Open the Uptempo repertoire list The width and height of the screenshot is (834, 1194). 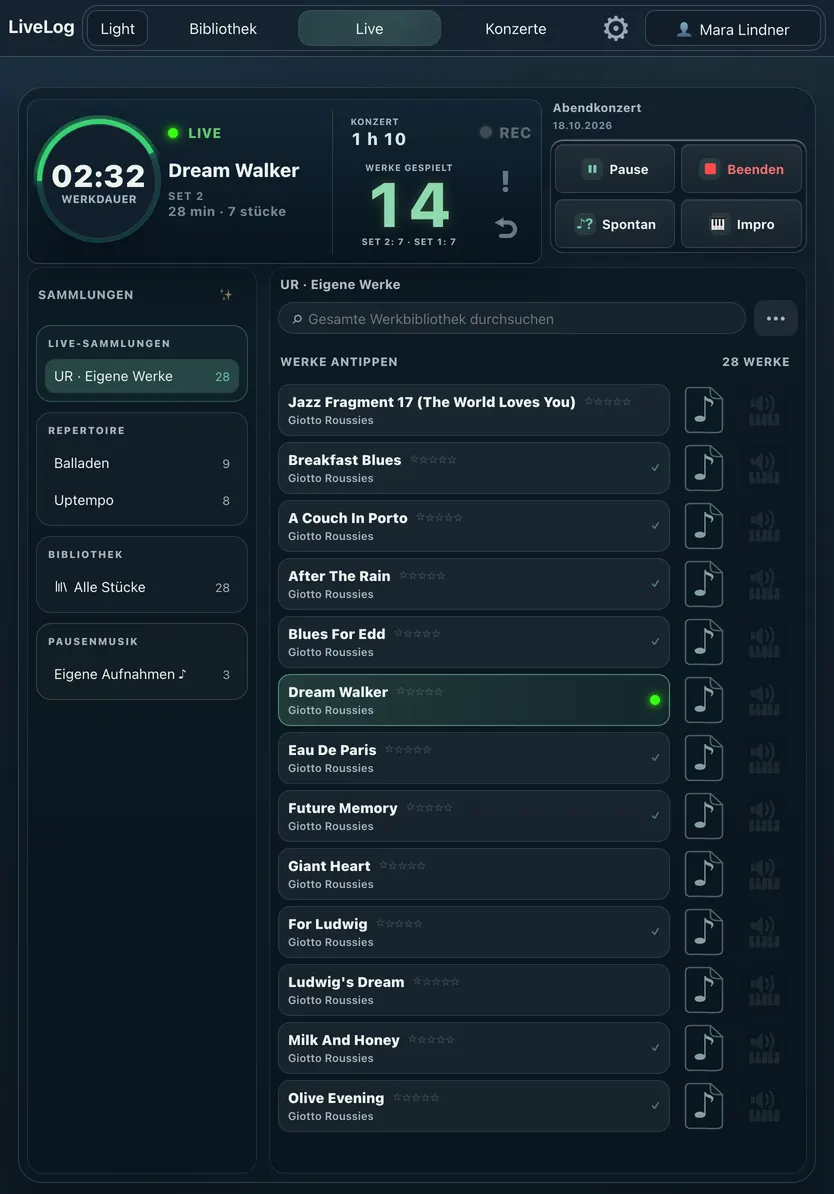pos(142,500)
